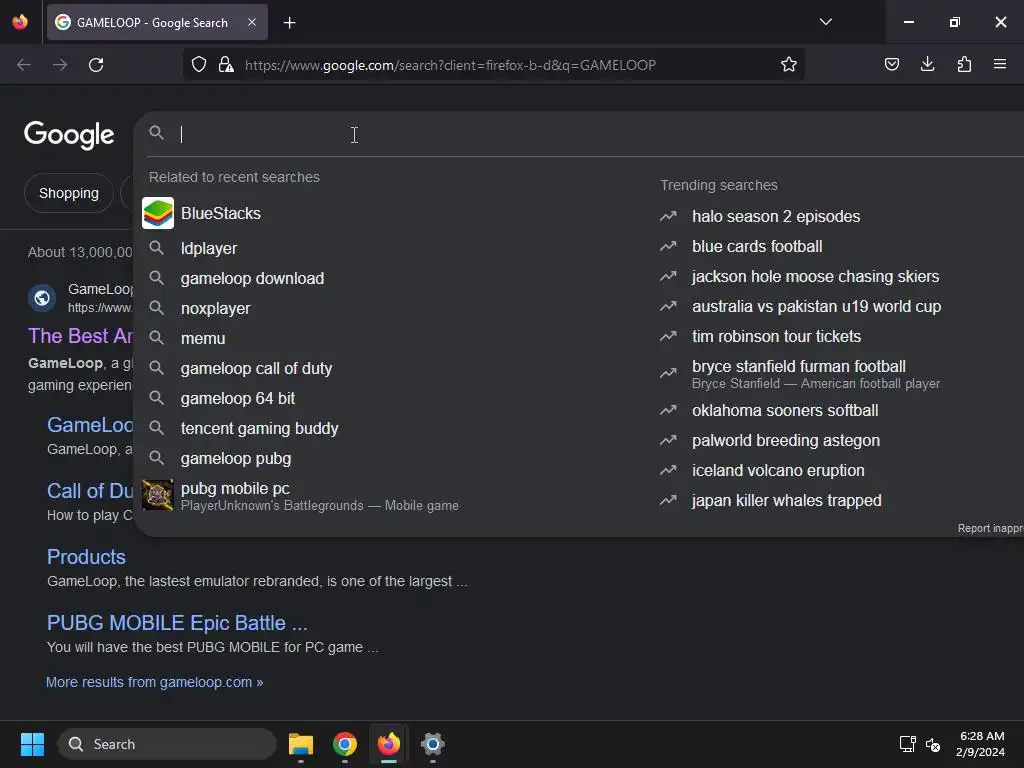Select bryce stanfield furman football
Image resolution: width=1024 pixels, height=768 pixels.
799,366
